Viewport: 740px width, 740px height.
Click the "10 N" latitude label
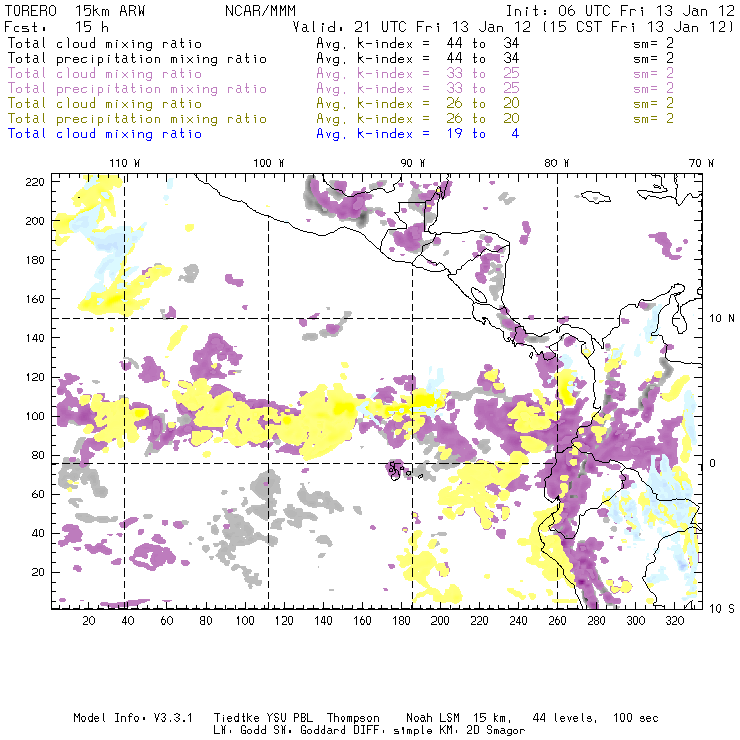coord(722,319)
